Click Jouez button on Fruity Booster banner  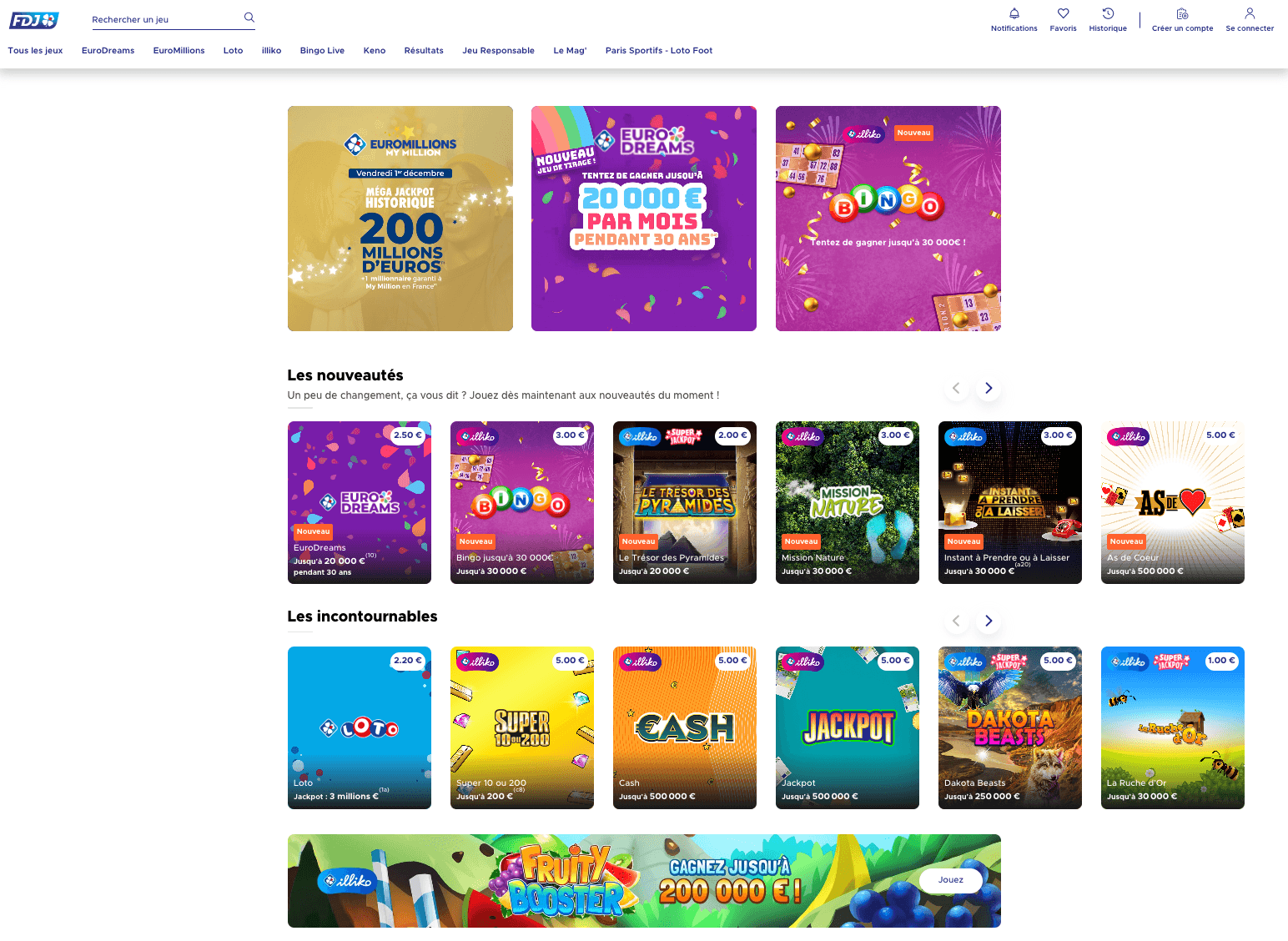coord(950,880)
